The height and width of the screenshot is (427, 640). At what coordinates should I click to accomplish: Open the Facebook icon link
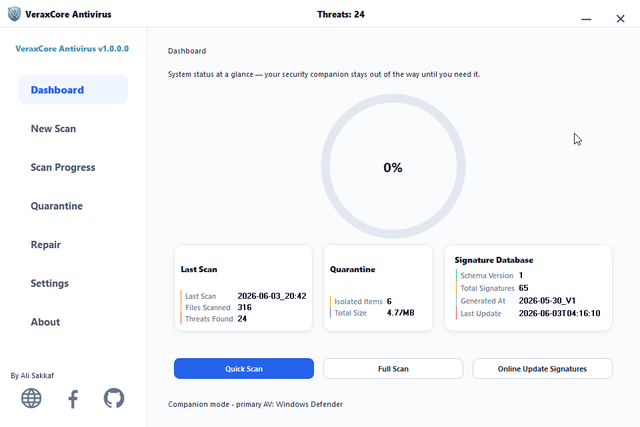(x=73, y=399)
